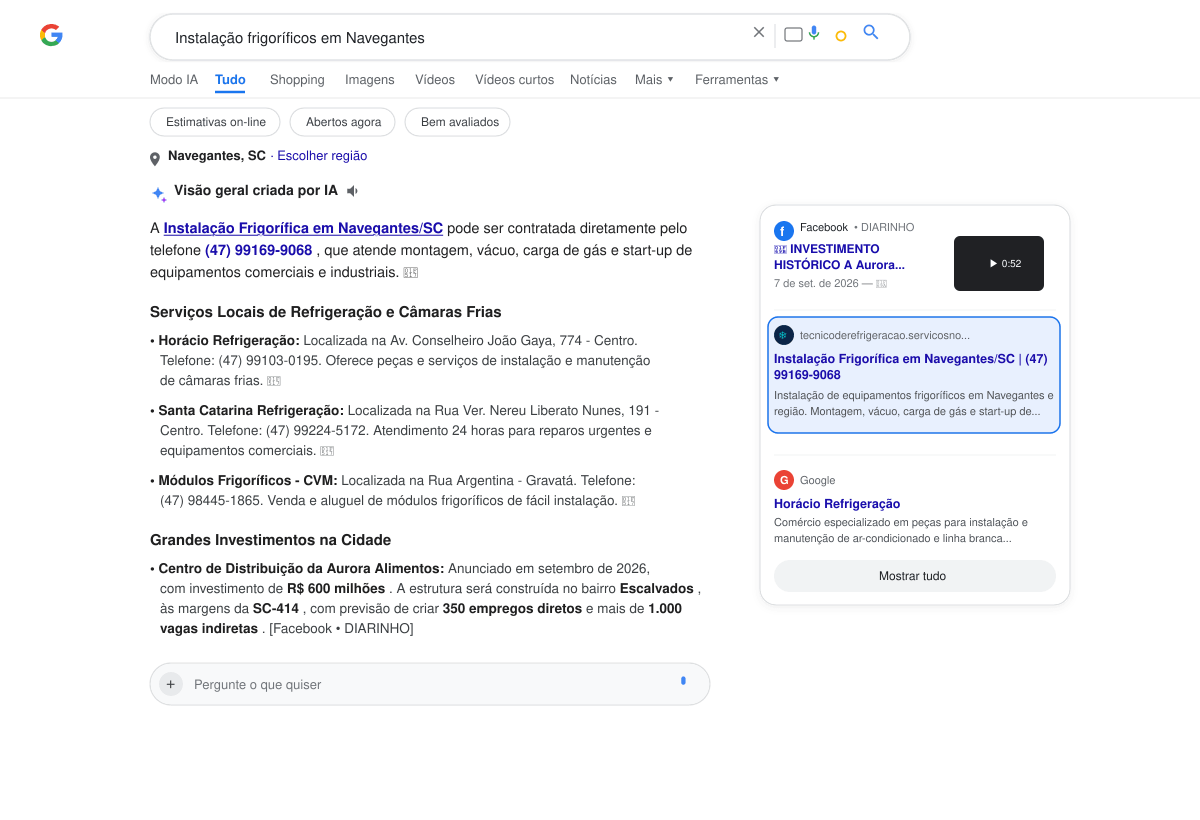Expand the Mais dropdown menu
1200x820 pixels.
tap(654, 79)
